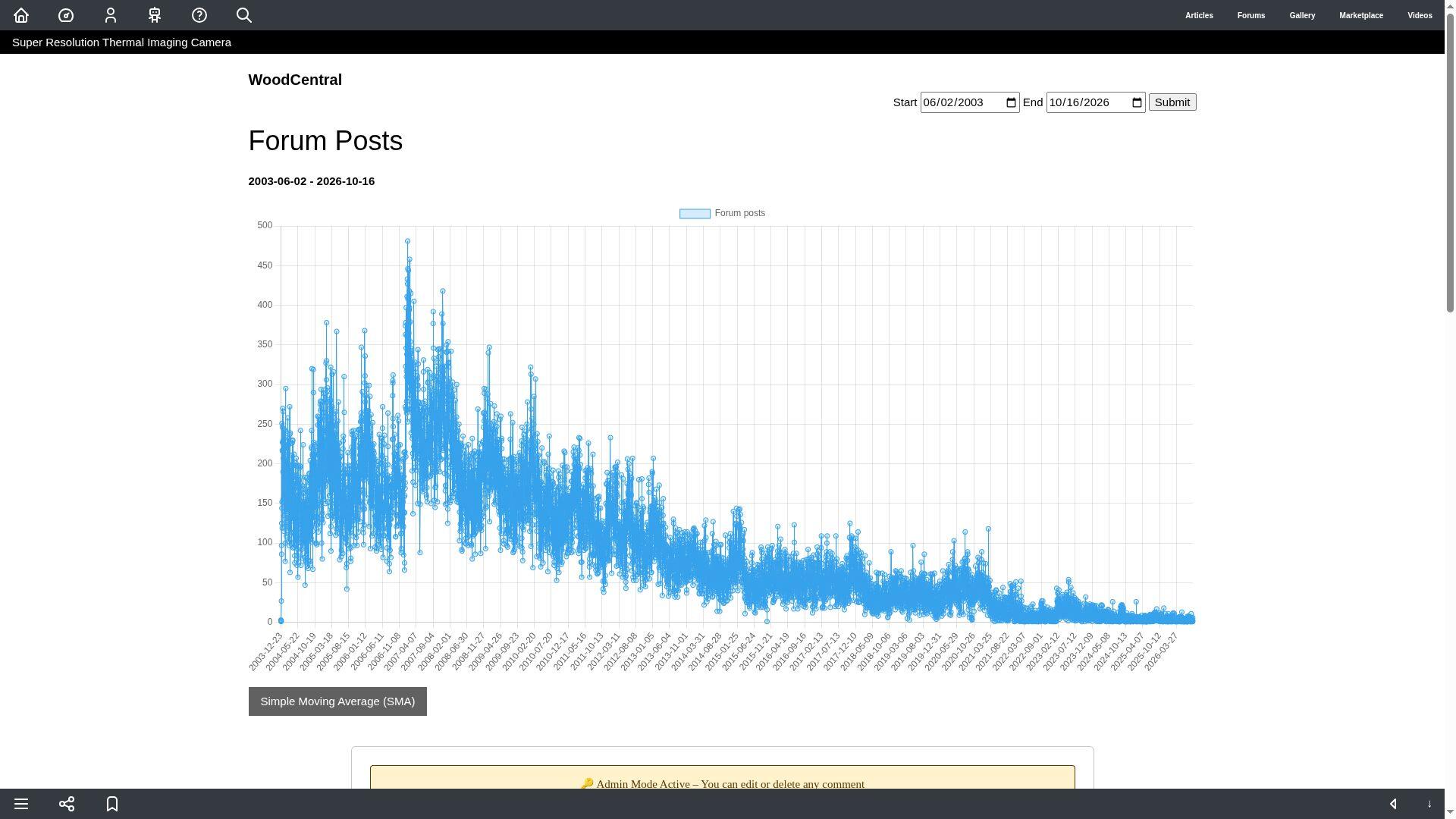Click the WoodCentral site title
1456x819 pixels.
tap(295, 80)
